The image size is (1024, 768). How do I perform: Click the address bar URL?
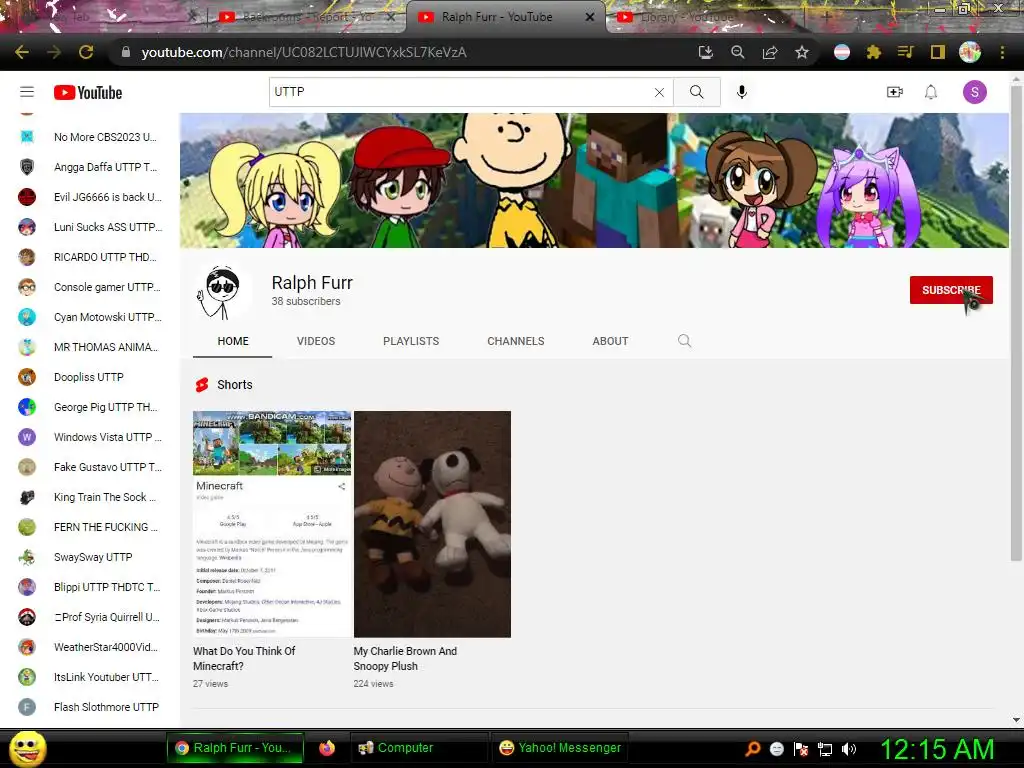304,52
